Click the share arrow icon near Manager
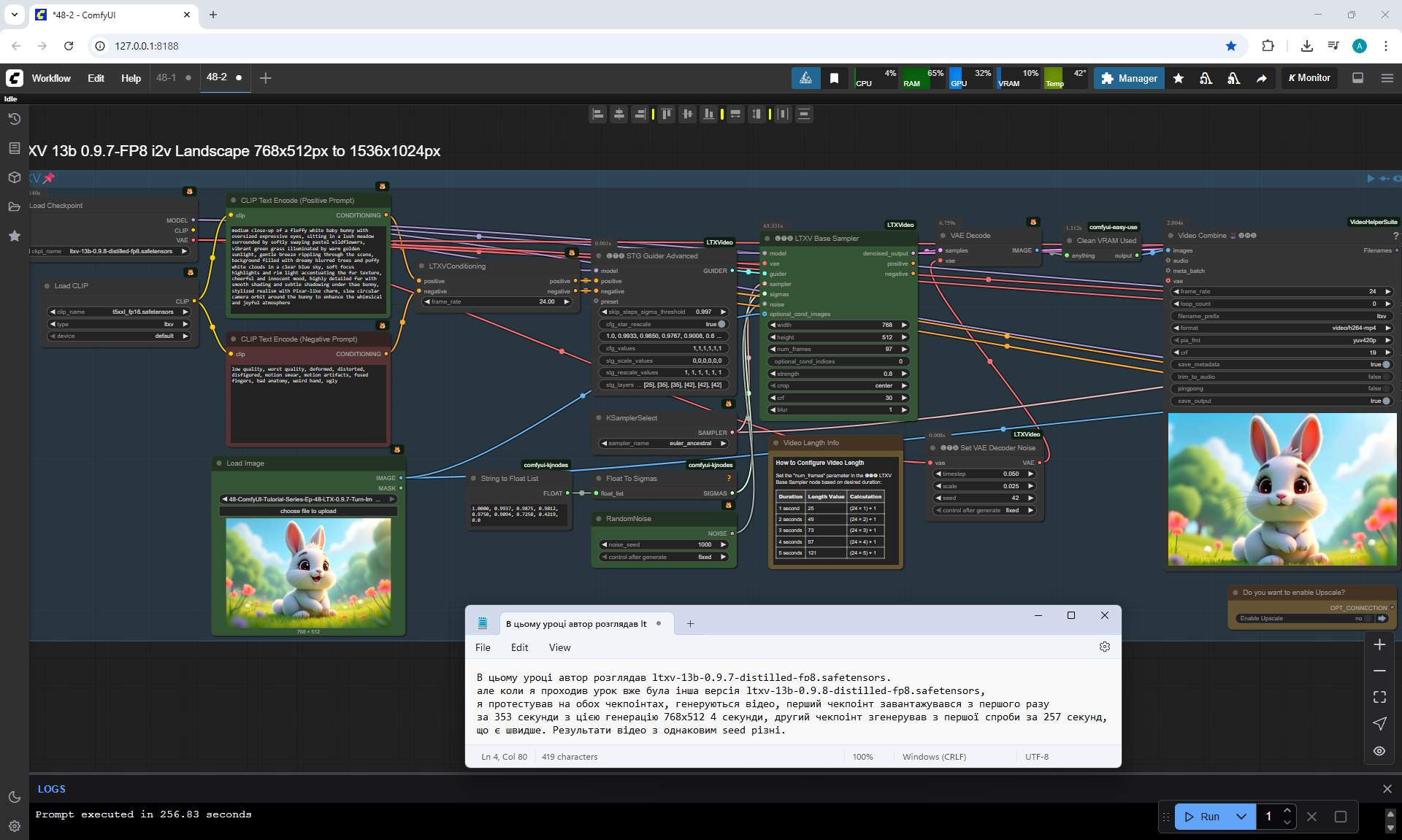 tap(1261, 78)
